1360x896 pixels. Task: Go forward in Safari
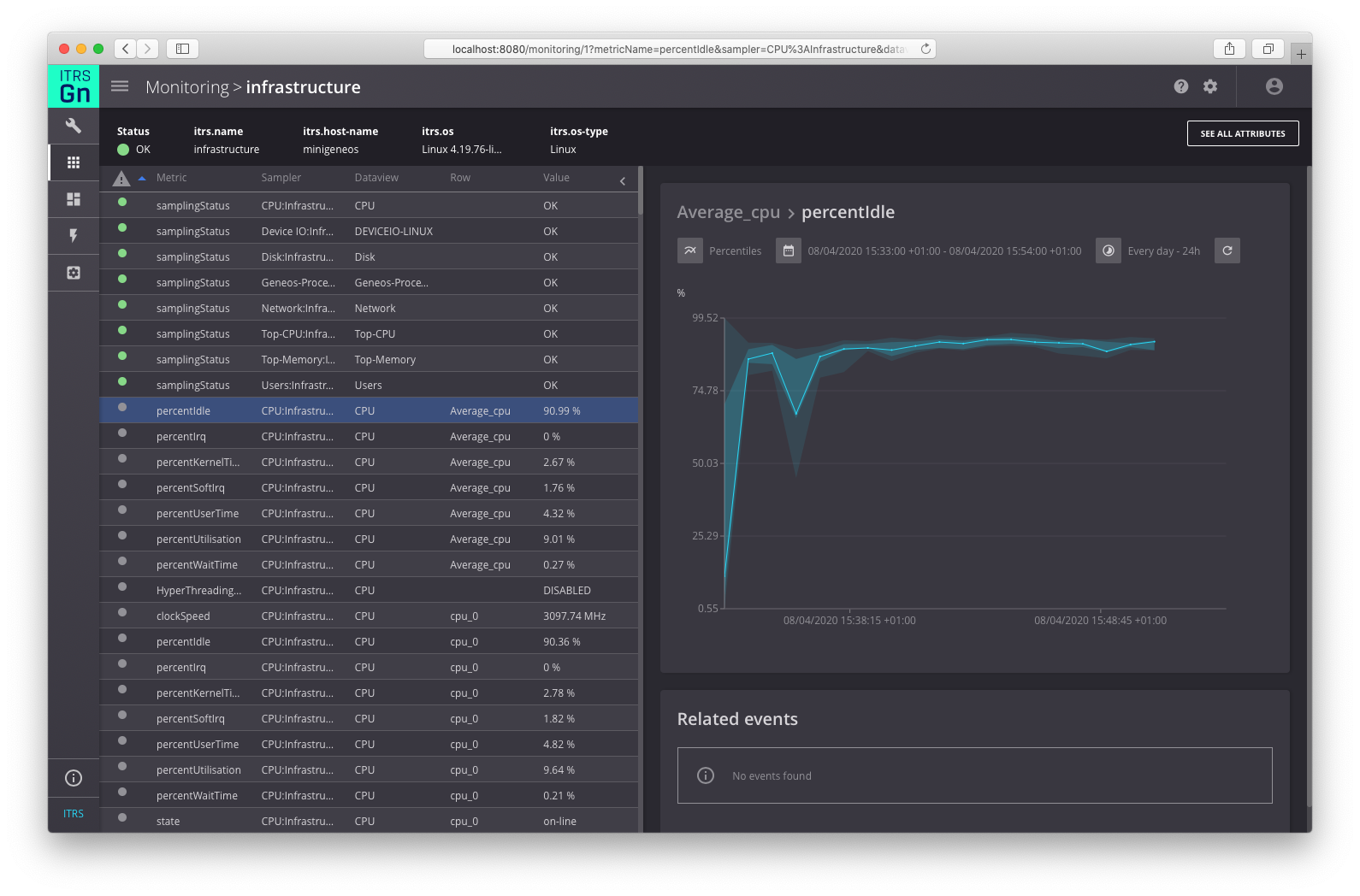coord(148,49)
